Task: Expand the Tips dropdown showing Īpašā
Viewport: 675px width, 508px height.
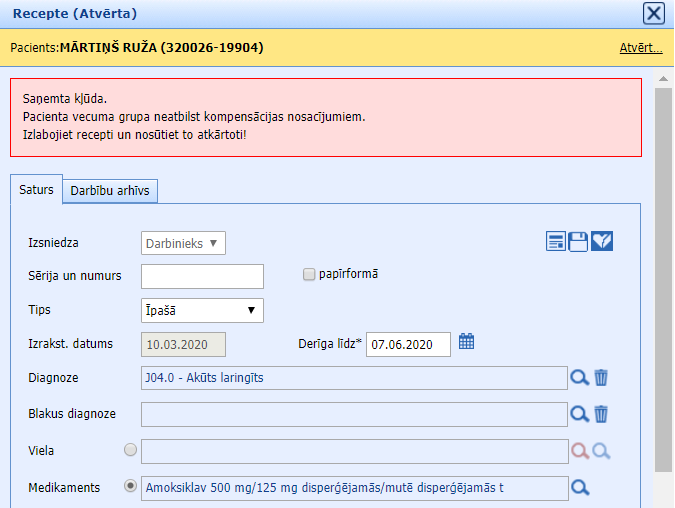Action: 202,310
